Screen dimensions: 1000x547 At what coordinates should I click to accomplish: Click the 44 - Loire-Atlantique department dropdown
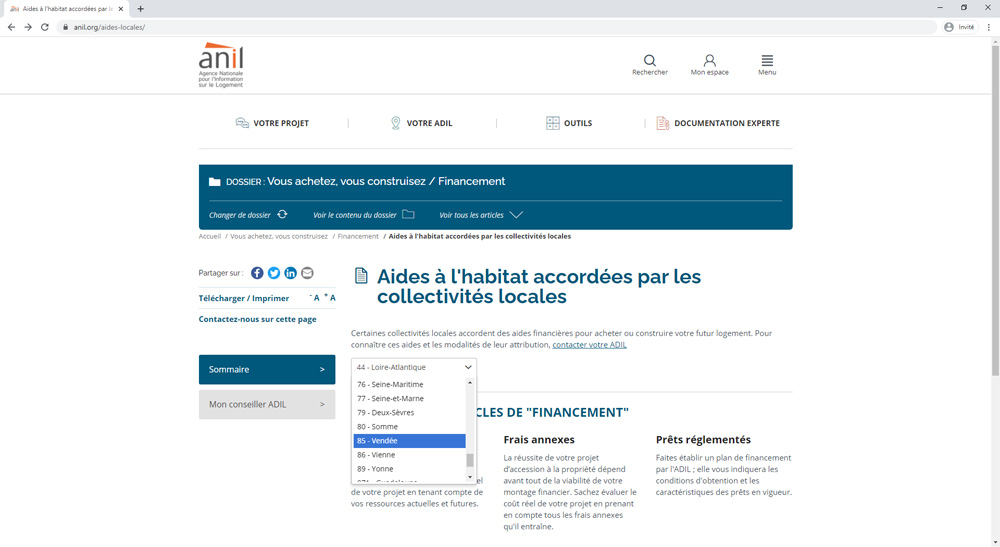pyautogui.click(x=413, y=367)
